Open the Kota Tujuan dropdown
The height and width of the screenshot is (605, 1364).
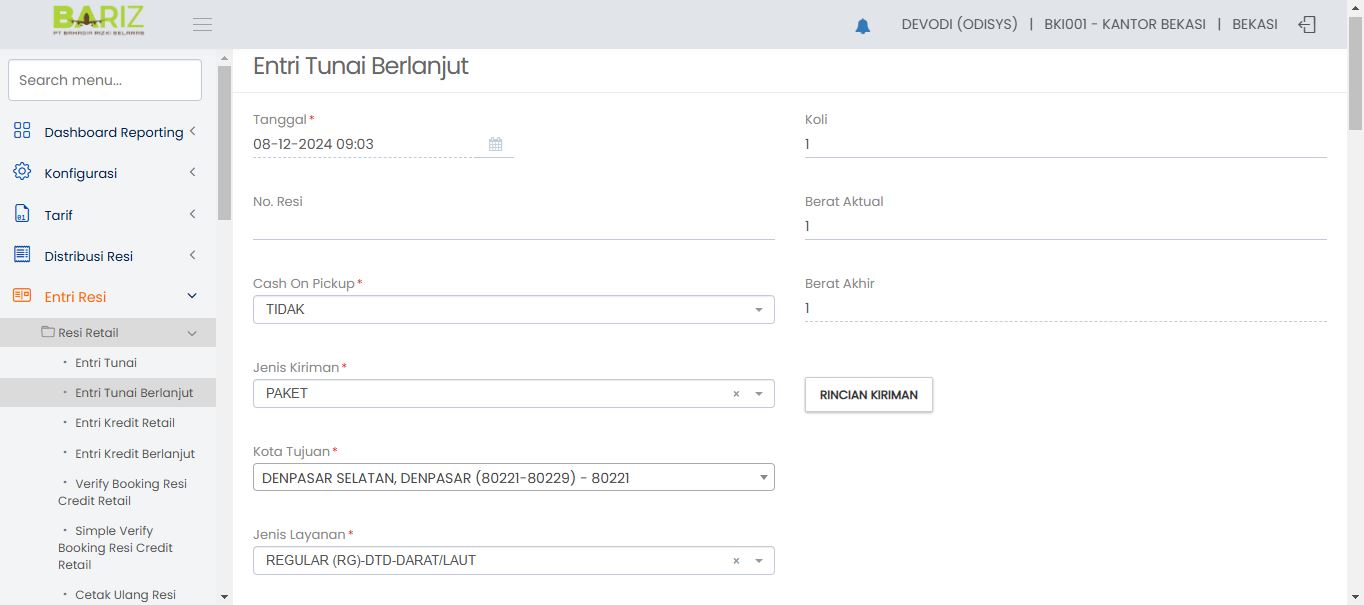pyautogui.click(x=513, y=478)
